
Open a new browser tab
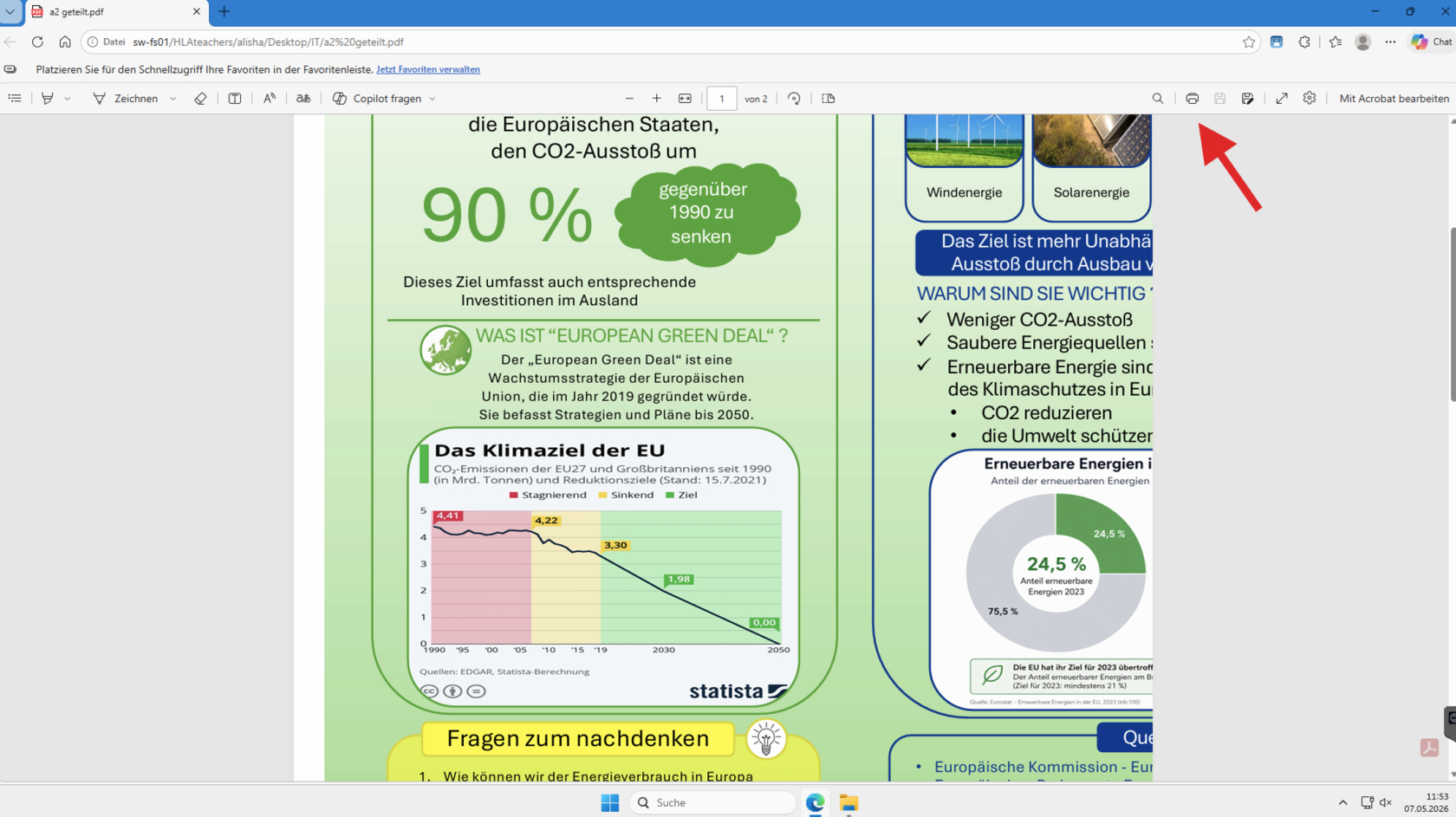(x=224, y=12)
